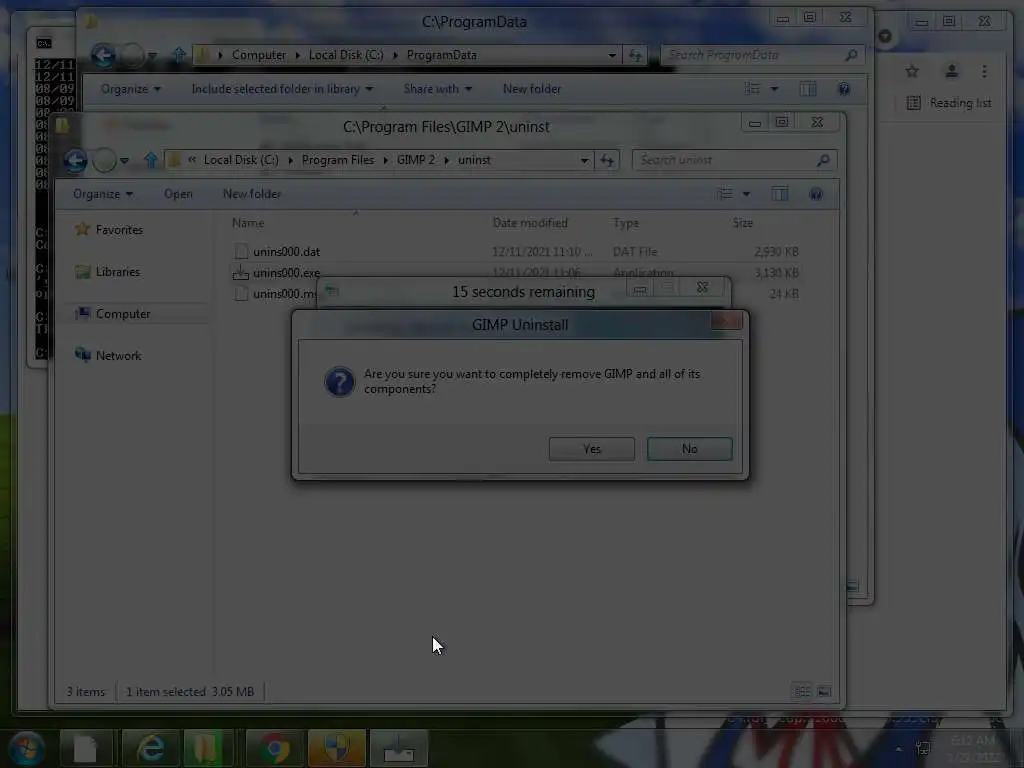Cancel uninstall by clicking No
Image resolution: width=1024 pixels, height=768 pixels.
pos(690,449)
